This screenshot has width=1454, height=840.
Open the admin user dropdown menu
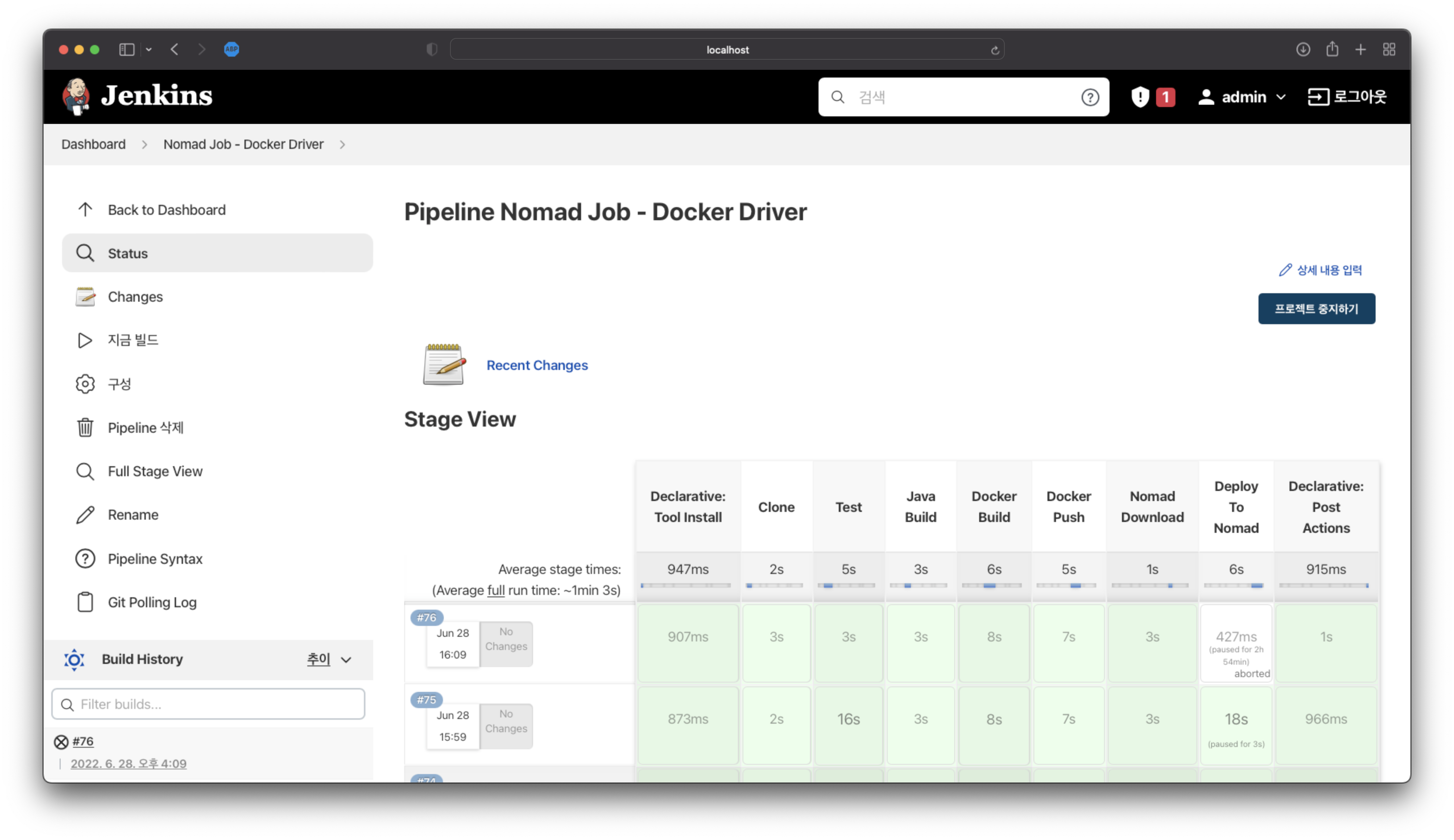coord(1281,97)
